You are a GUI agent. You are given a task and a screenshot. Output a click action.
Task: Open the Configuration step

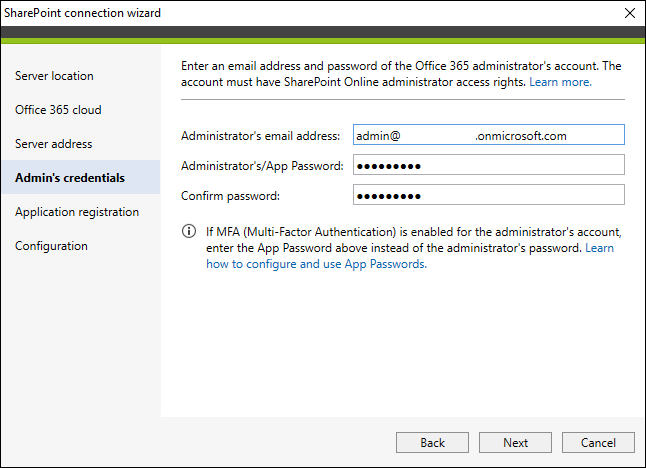point(51,246)
